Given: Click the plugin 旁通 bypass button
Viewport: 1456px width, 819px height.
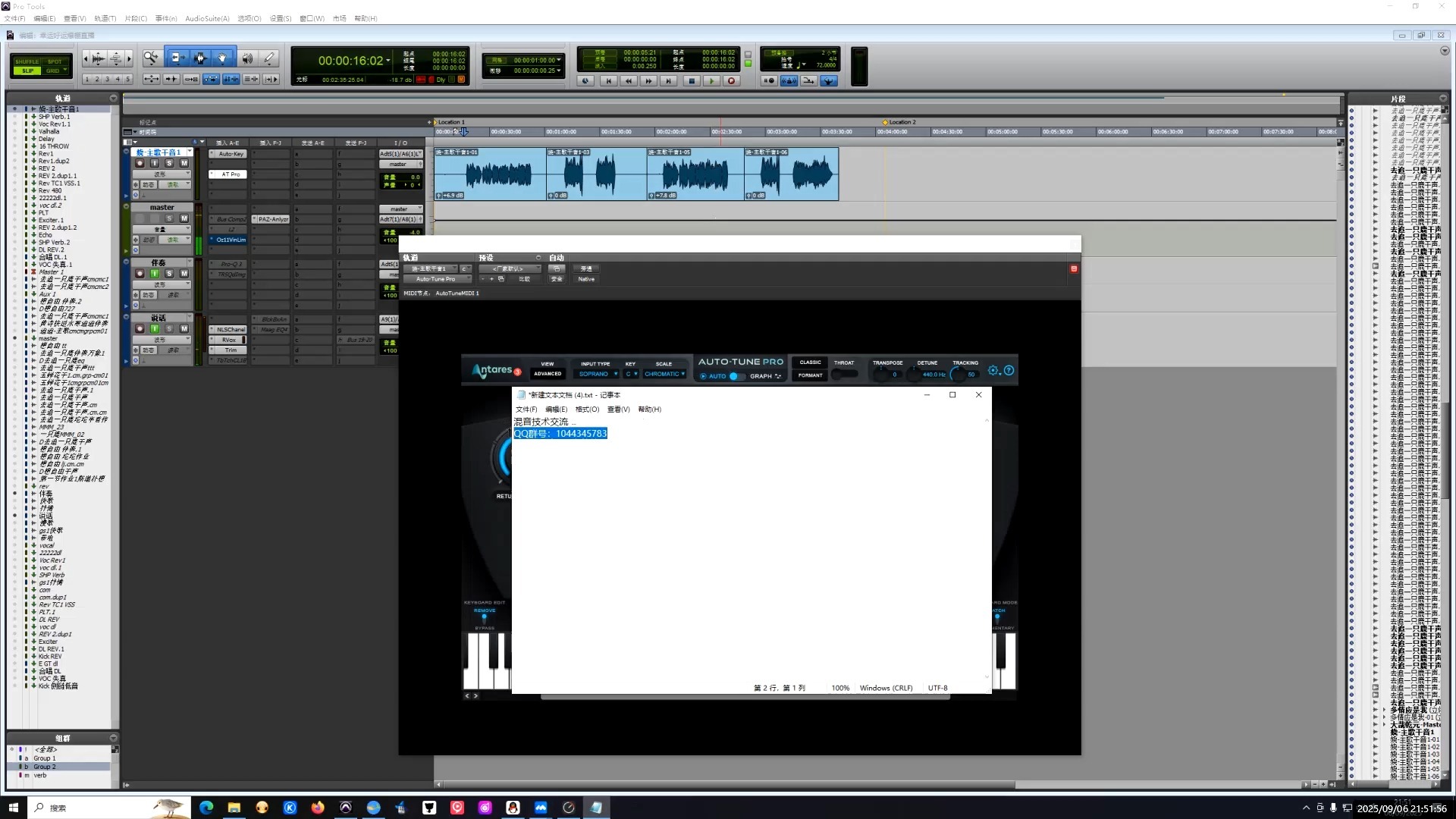Looking at the screenshot, I should (x=586, y=268).
